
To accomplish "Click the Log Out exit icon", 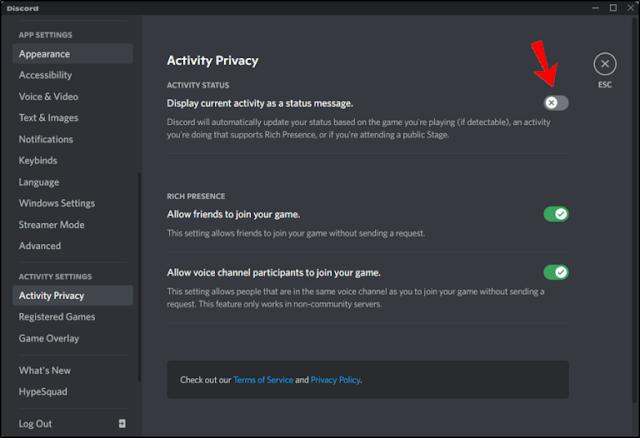I will point(122,423).
